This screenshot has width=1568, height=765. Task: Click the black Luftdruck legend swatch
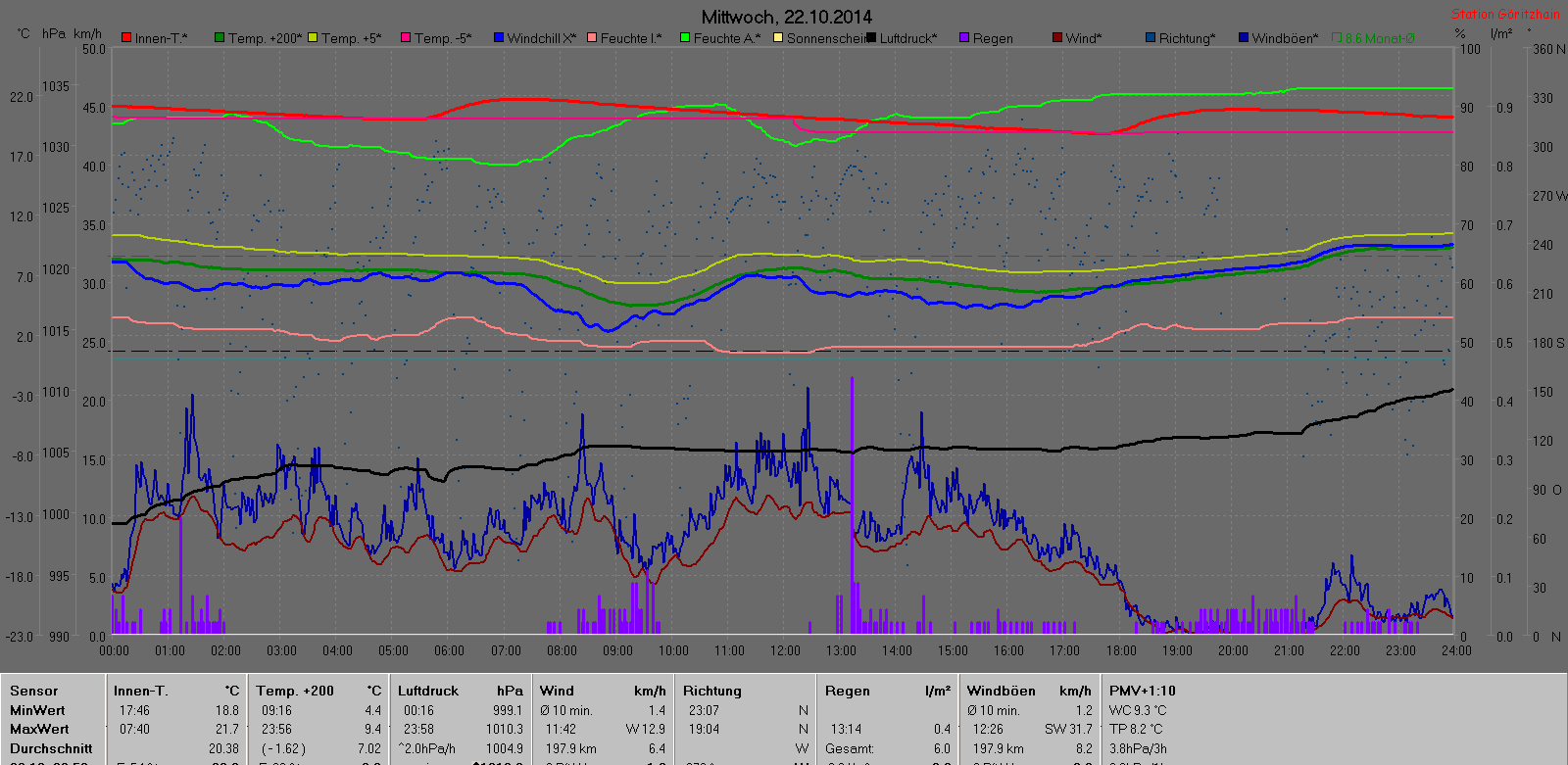(x=871, y=37)
